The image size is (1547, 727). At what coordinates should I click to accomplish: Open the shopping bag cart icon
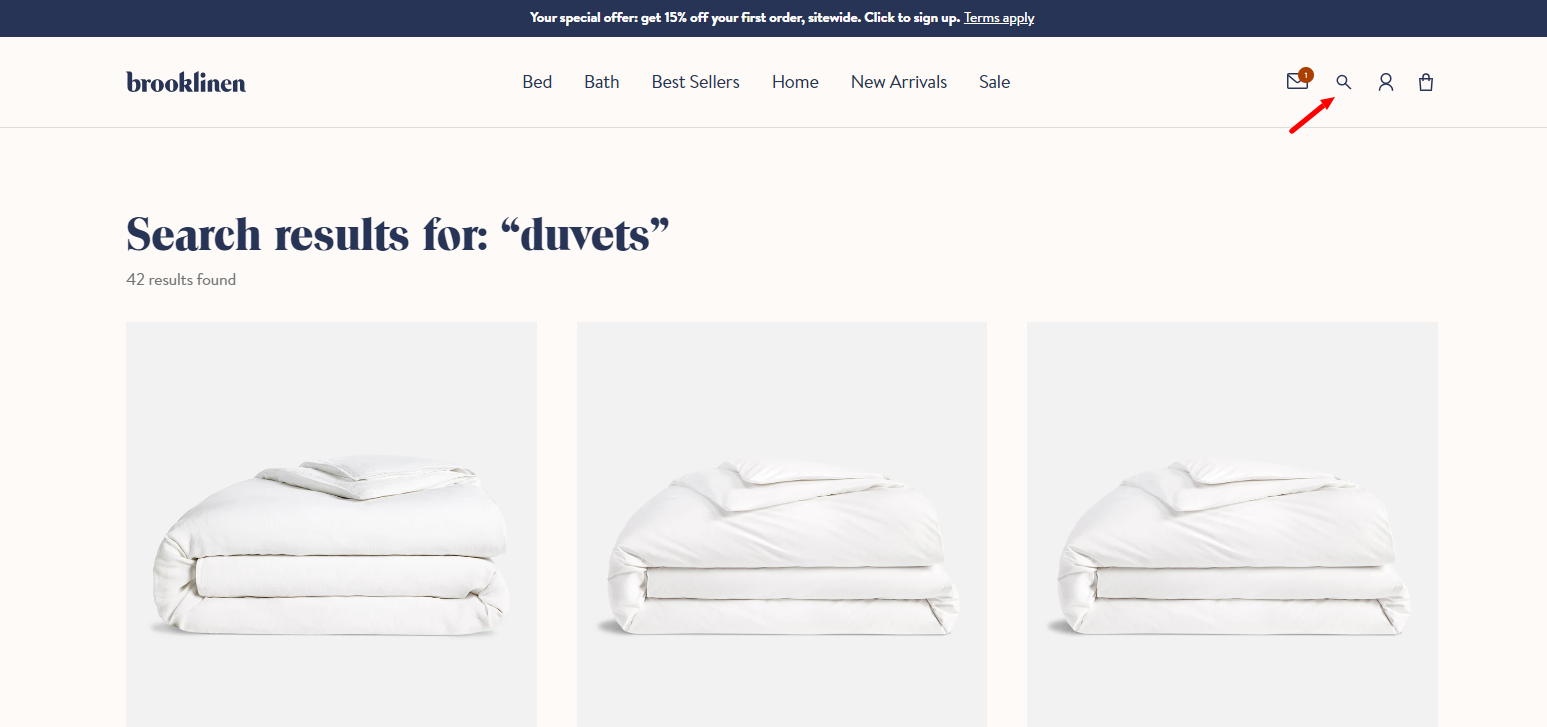tap(1426, 82)
